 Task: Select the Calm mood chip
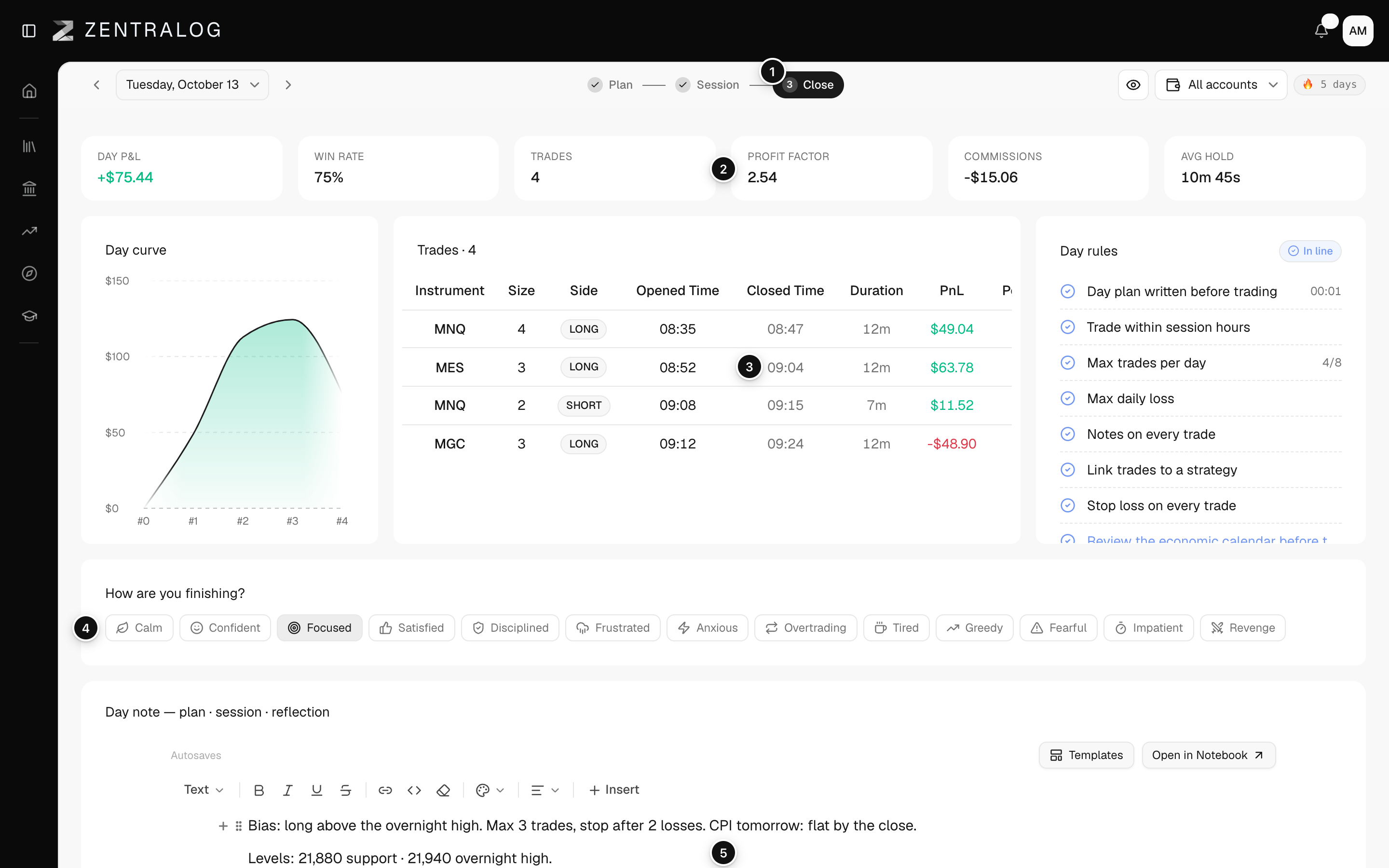(139, 627)
